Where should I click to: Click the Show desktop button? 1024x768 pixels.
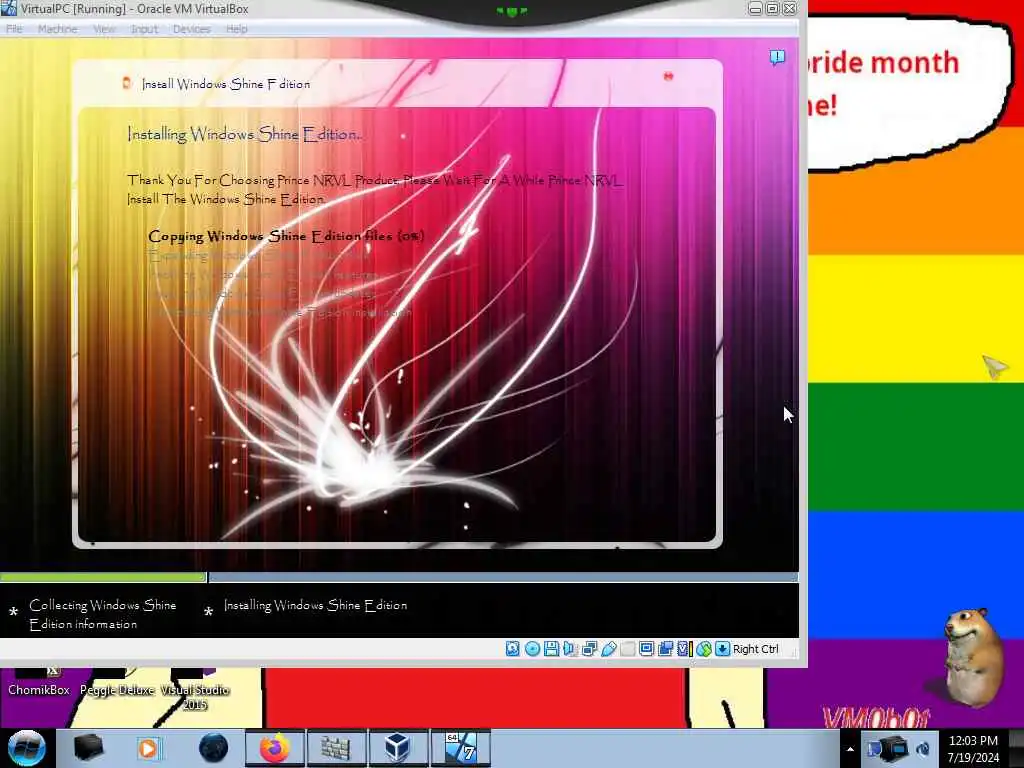click(1017, 748)
